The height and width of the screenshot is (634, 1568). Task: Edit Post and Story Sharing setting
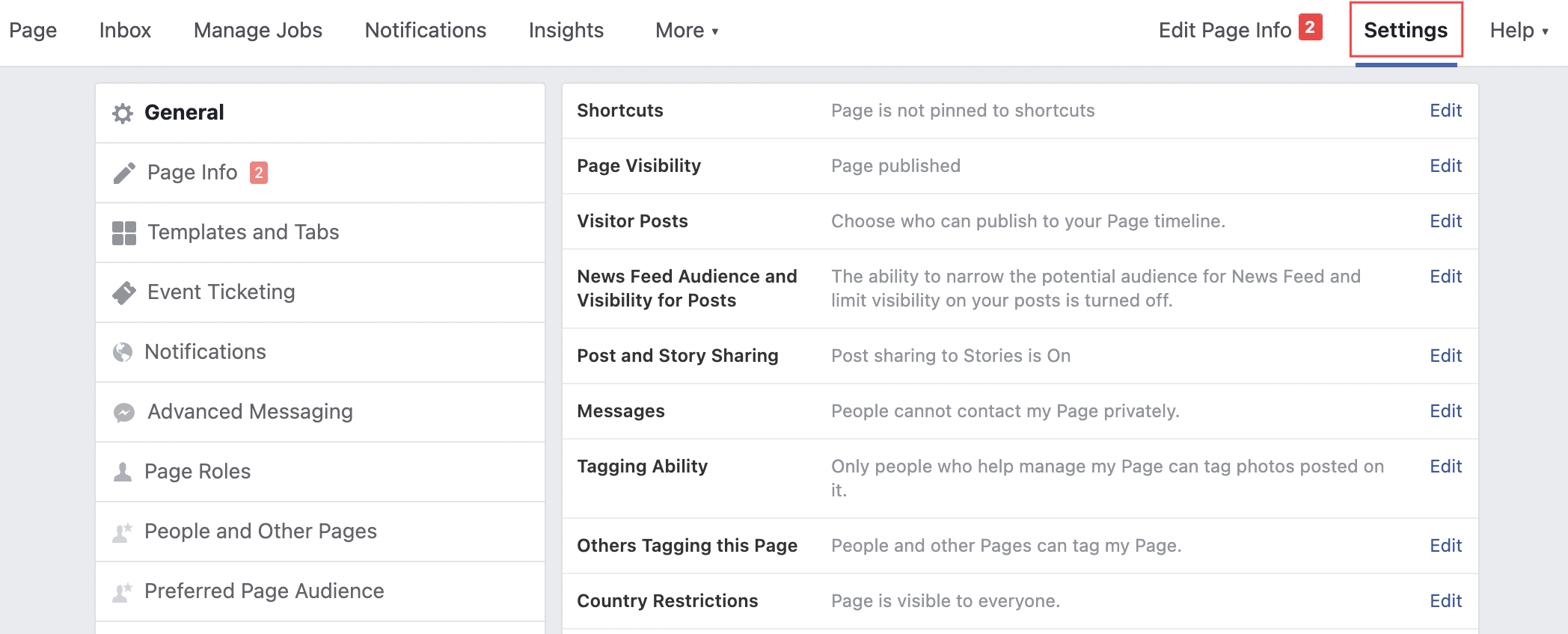[1445, 356]
